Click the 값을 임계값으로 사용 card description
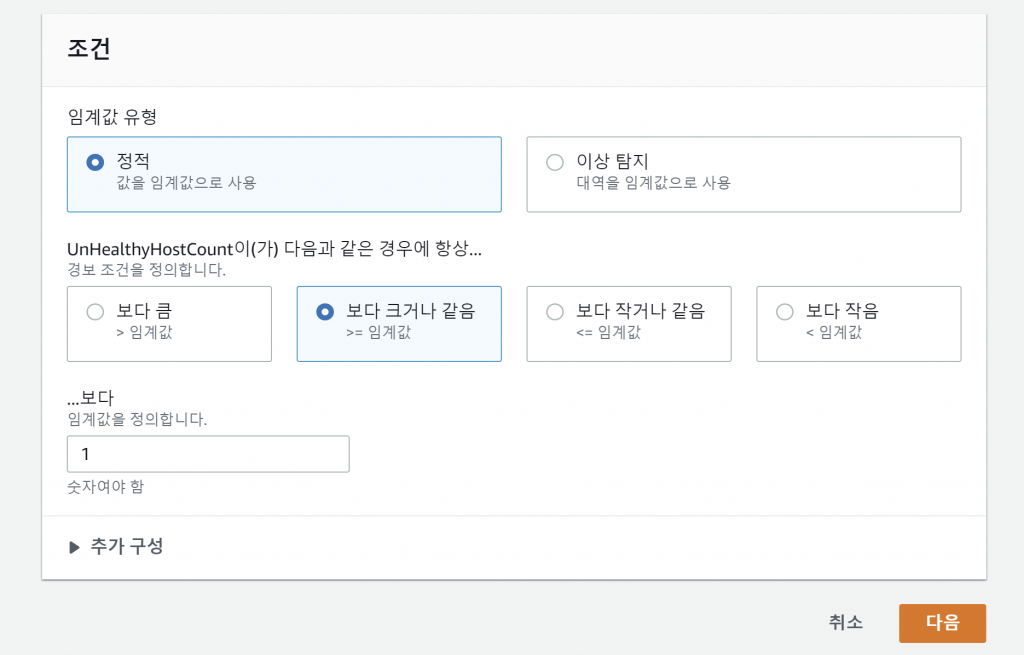1024x655 pixels. (x=186, y=183)
